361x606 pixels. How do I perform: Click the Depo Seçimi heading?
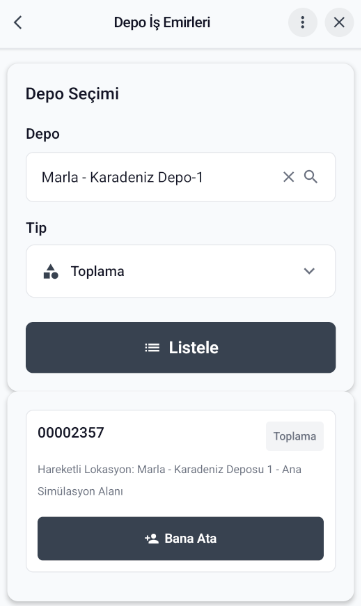(72, 94)
